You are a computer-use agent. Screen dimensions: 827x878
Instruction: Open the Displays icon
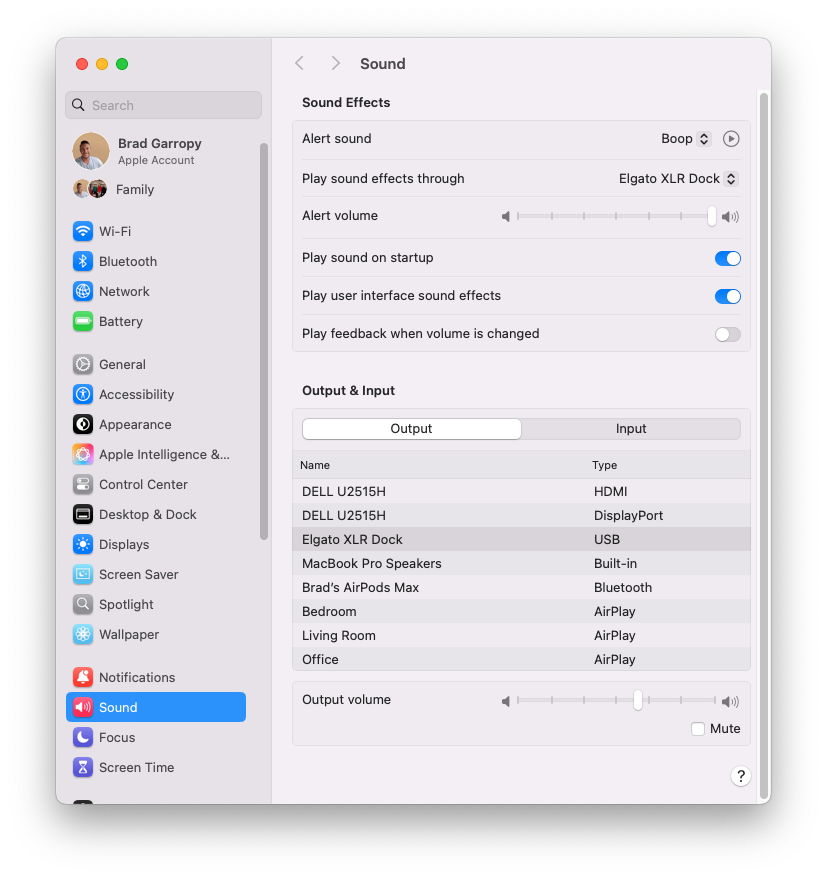pyautogui.click(x=83, y=544)
